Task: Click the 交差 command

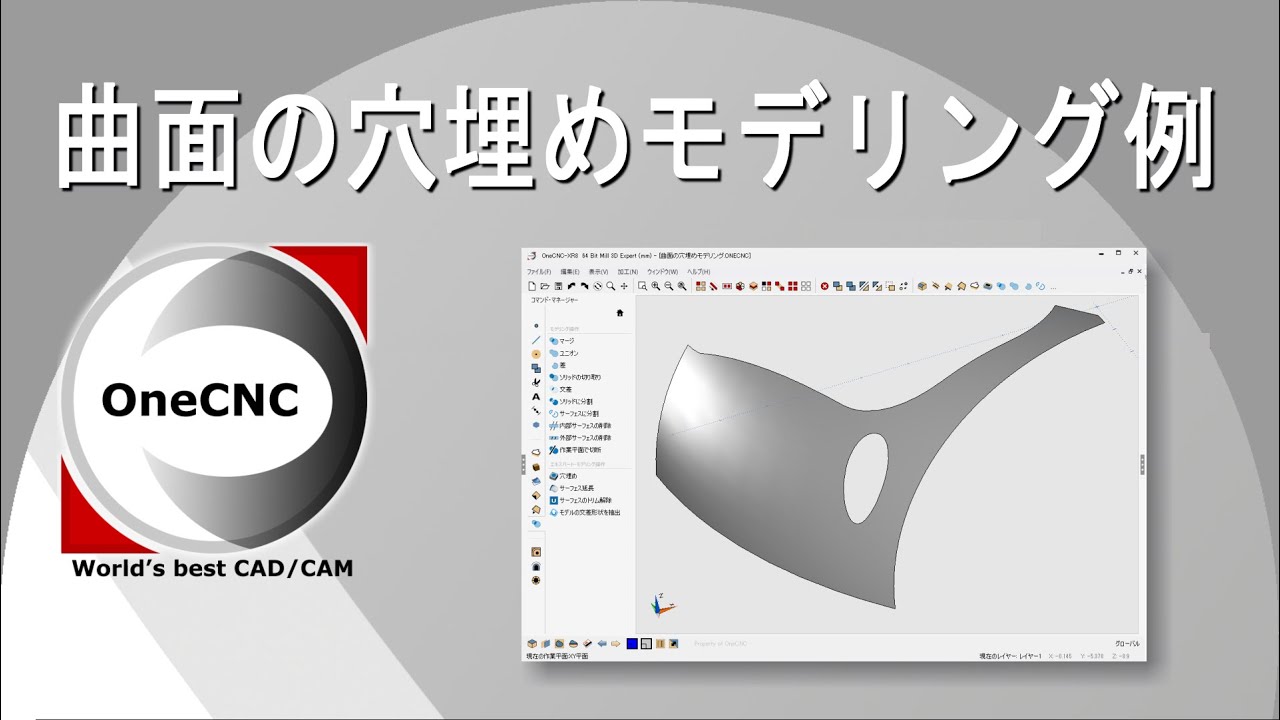Action: [560, 389]
